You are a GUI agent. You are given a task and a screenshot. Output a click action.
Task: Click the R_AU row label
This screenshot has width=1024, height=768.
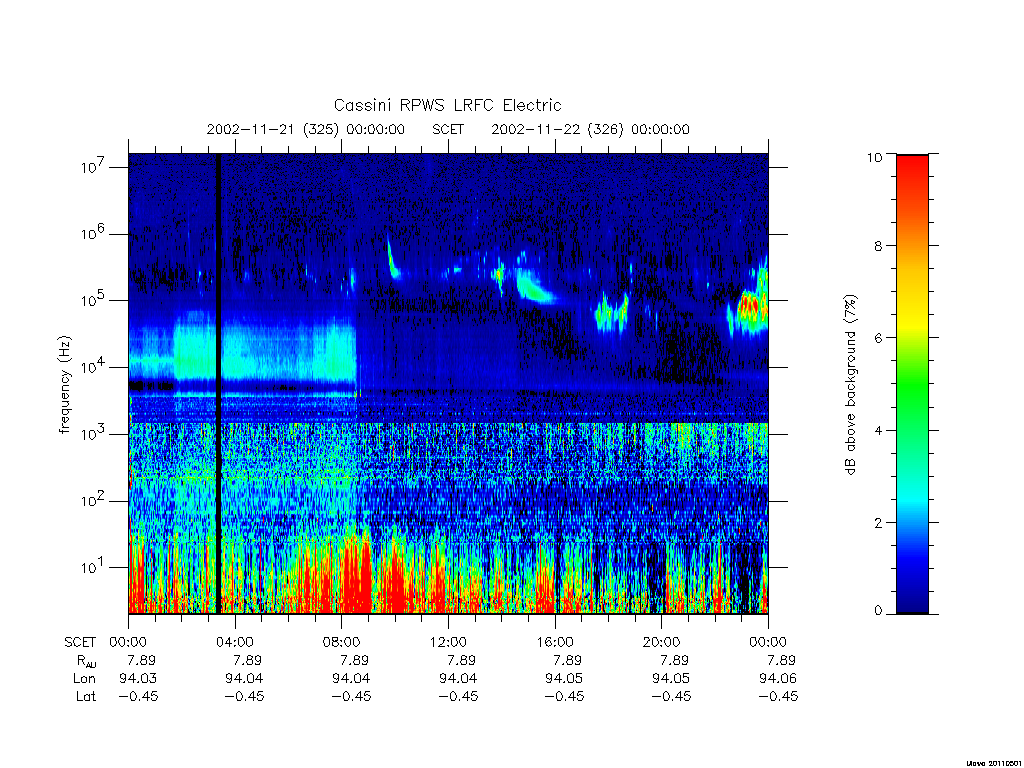(x=86, y=661)
